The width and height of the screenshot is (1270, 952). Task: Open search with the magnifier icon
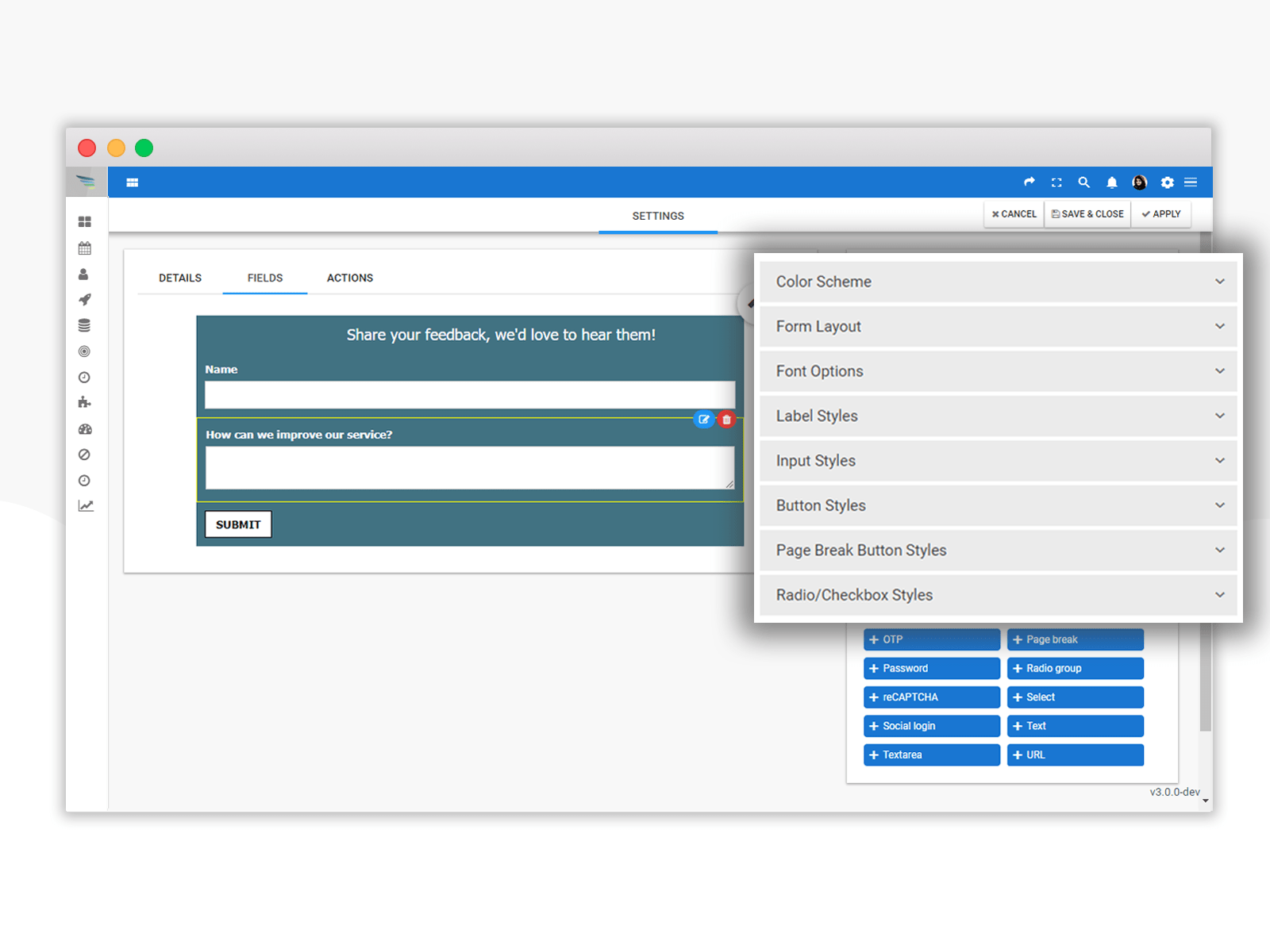[x=1083, y=182]
